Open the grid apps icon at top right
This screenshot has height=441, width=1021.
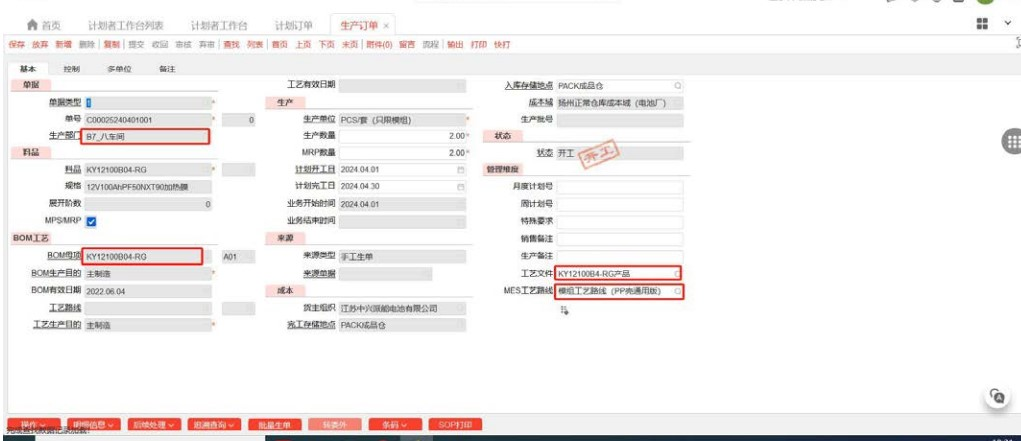(x=982, y=23)
